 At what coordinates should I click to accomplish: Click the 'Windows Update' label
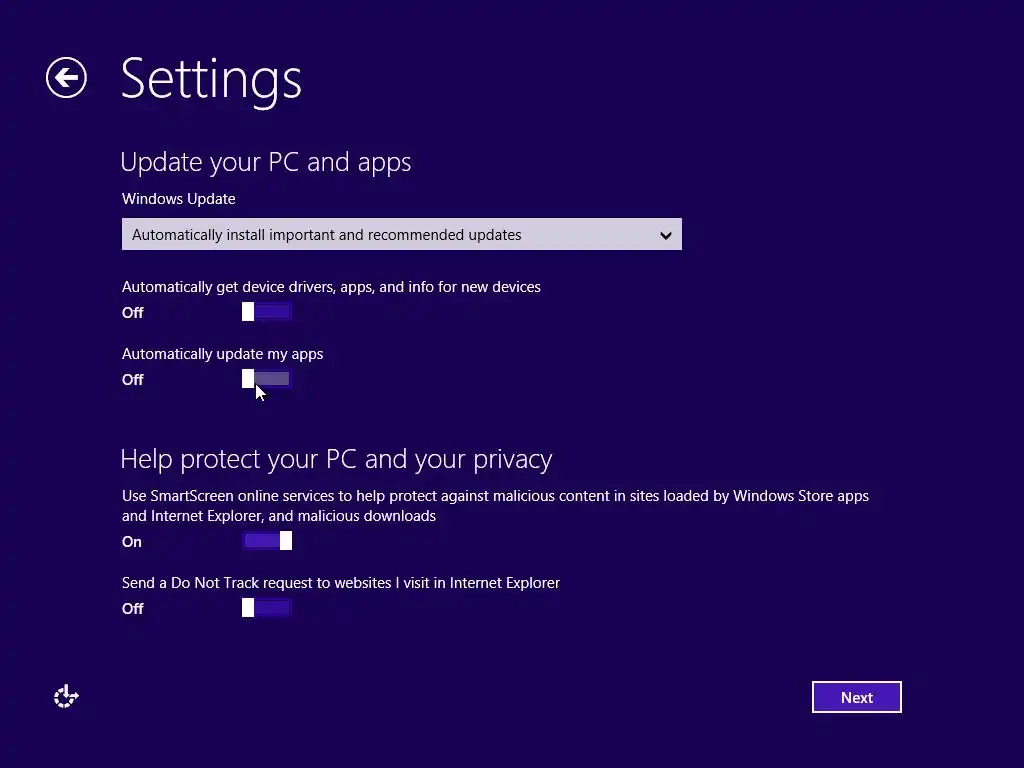[178, 199]
